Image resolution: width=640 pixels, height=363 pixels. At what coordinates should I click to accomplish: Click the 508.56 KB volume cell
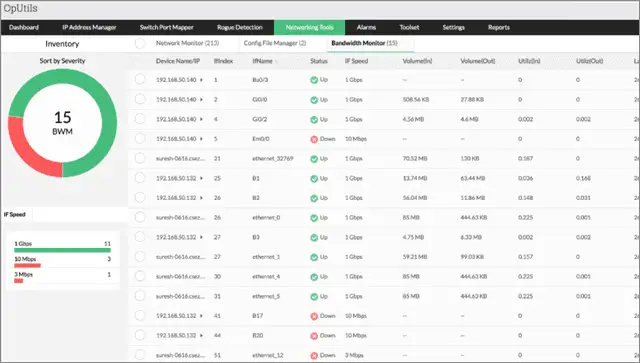click(416, 100)
